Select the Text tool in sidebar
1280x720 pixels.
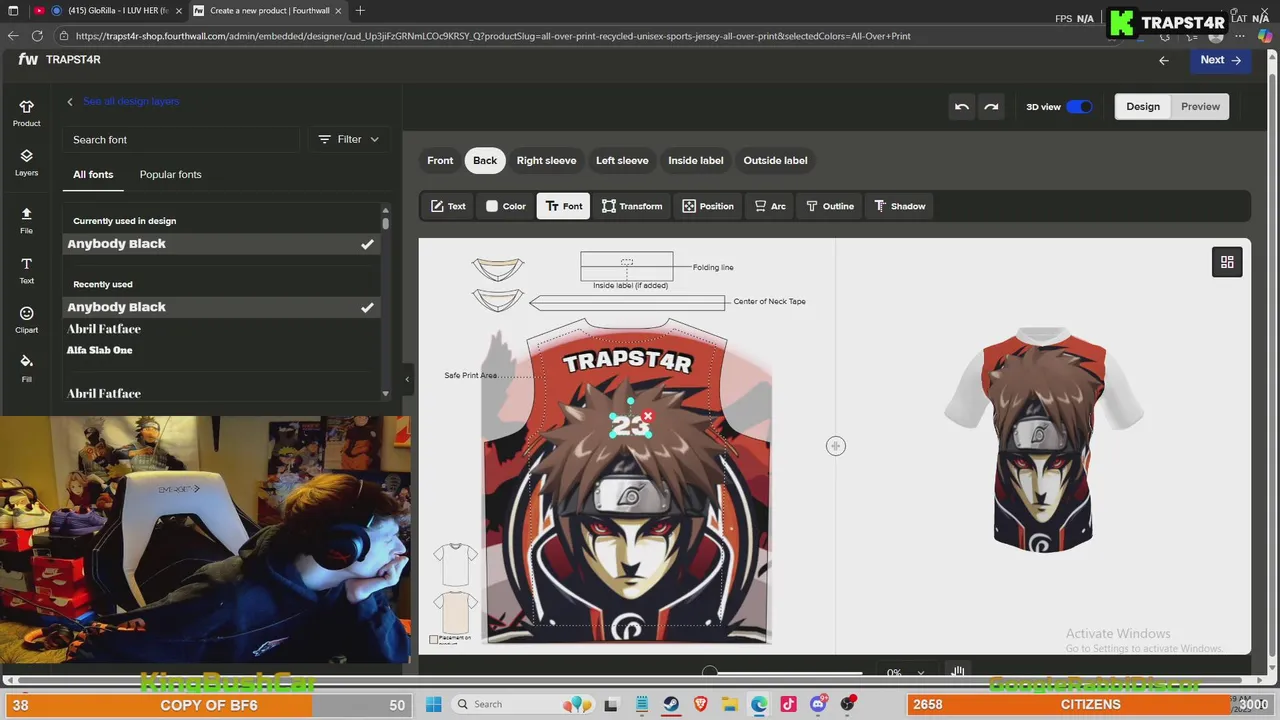click(27, 270)
